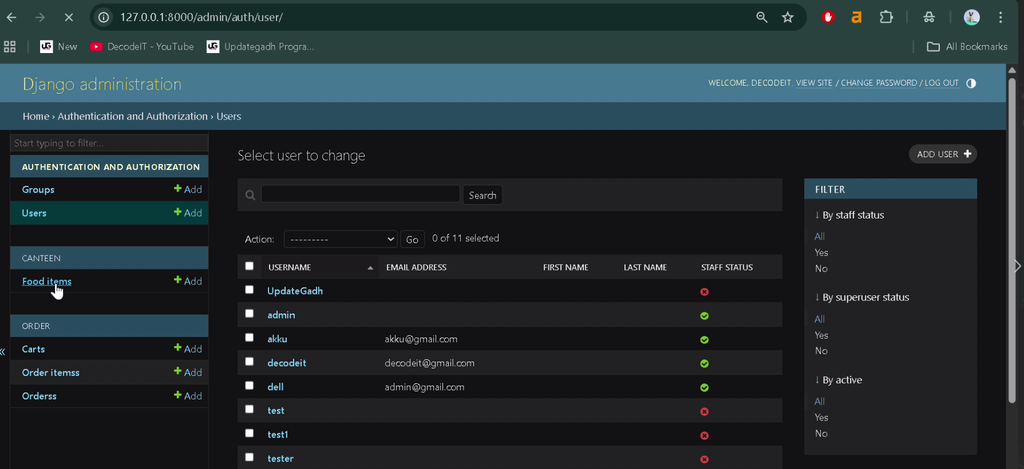The width and height of the screenshot is (1024, 469).
Task: Open the Action dropdown
Action: [x=340, y=239]
